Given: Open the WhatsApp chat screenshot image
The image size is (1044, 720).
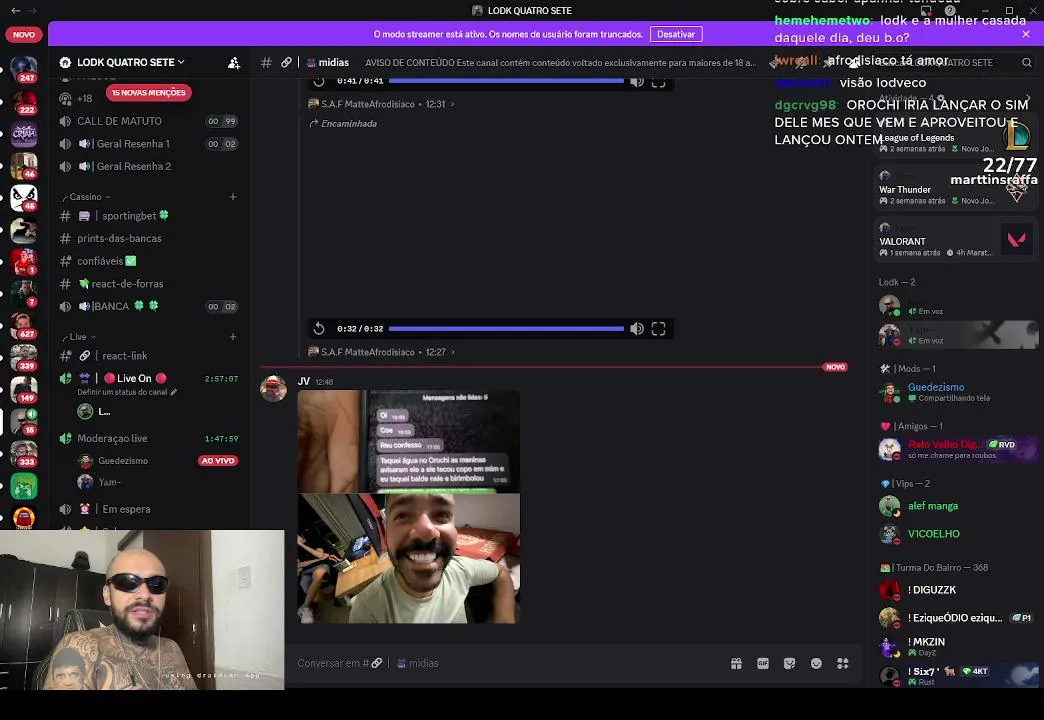Looking at the screenshot, I should pos(408,441).
